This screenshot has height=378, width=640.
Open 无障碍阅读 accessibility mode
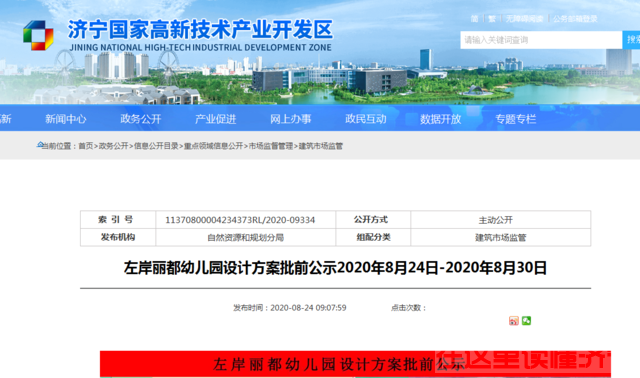(524, 19)
